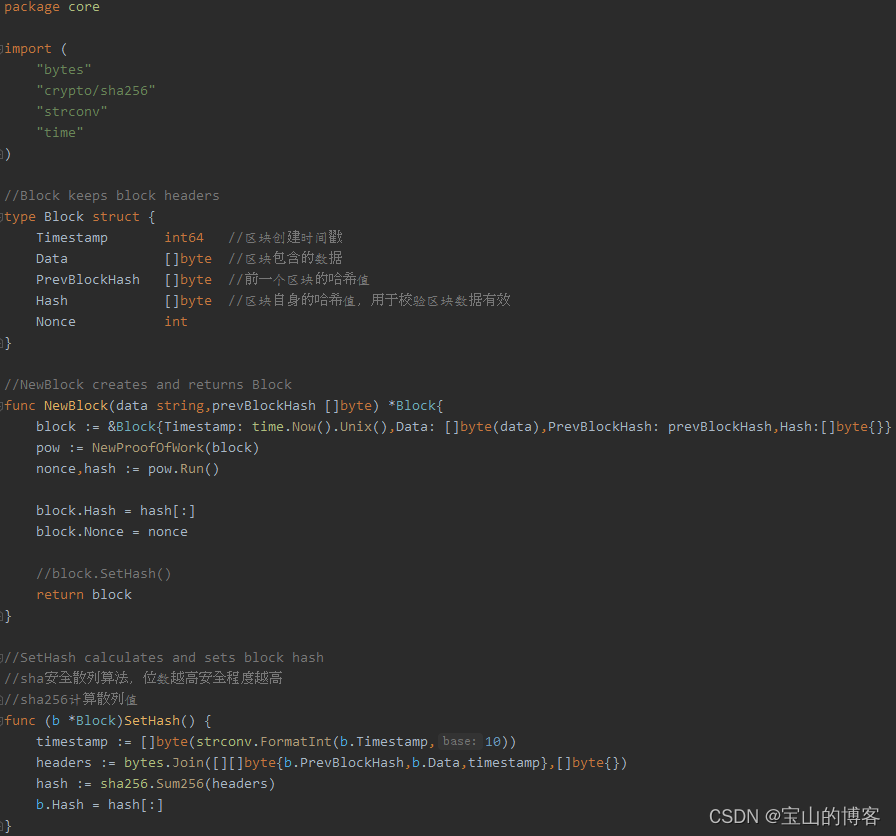896x836 pixels.
Task: Click the "strconv" import string
Action: 72,111
